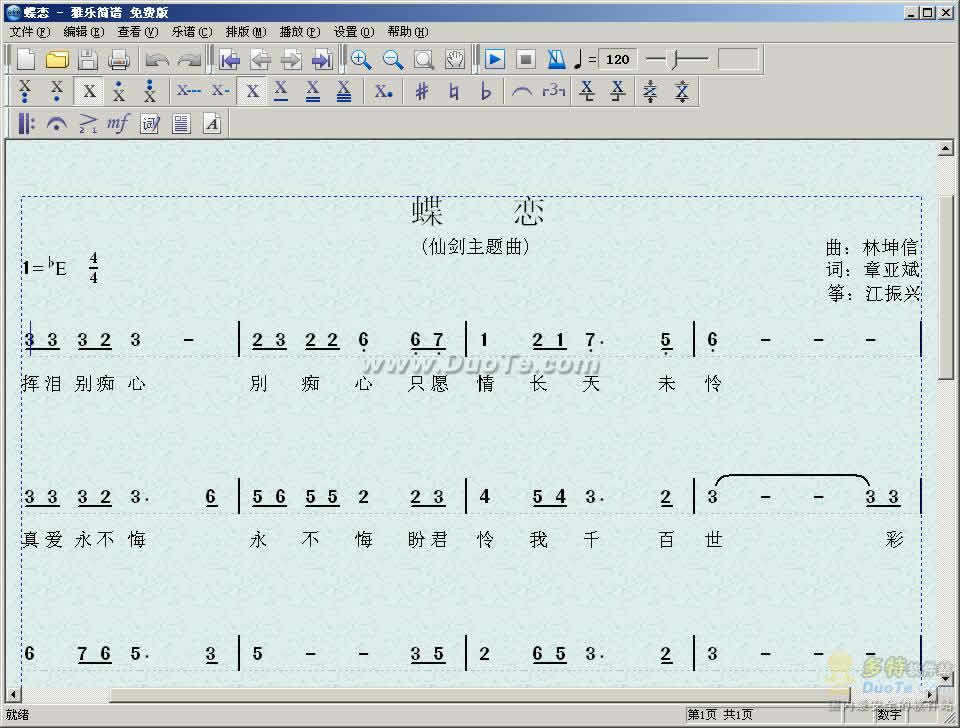Go to the next page
The image size is (960, 728).
291,59
